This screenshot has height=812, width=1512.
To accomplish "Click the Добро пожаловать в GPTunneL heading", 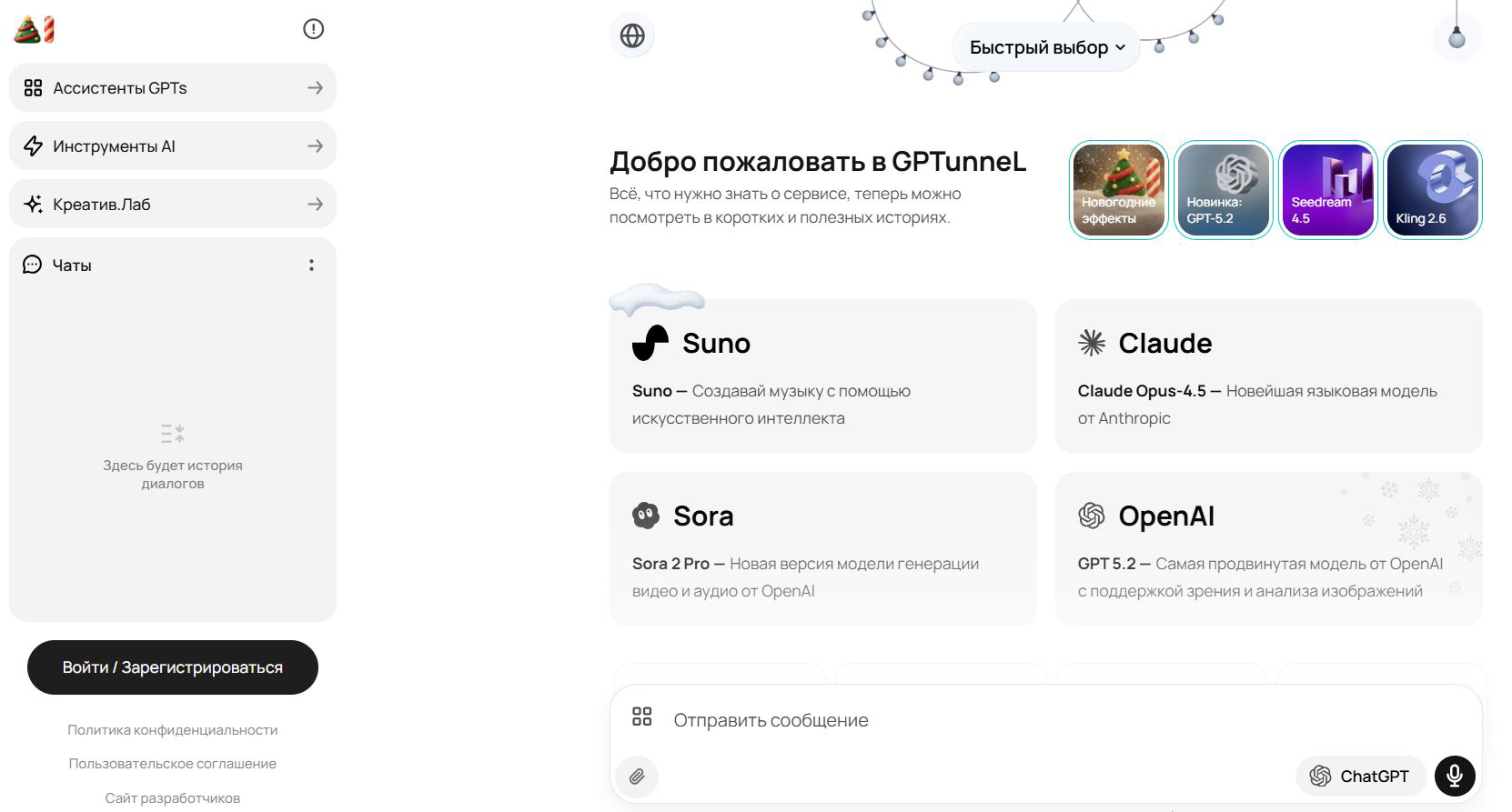I will coord(818,161).
